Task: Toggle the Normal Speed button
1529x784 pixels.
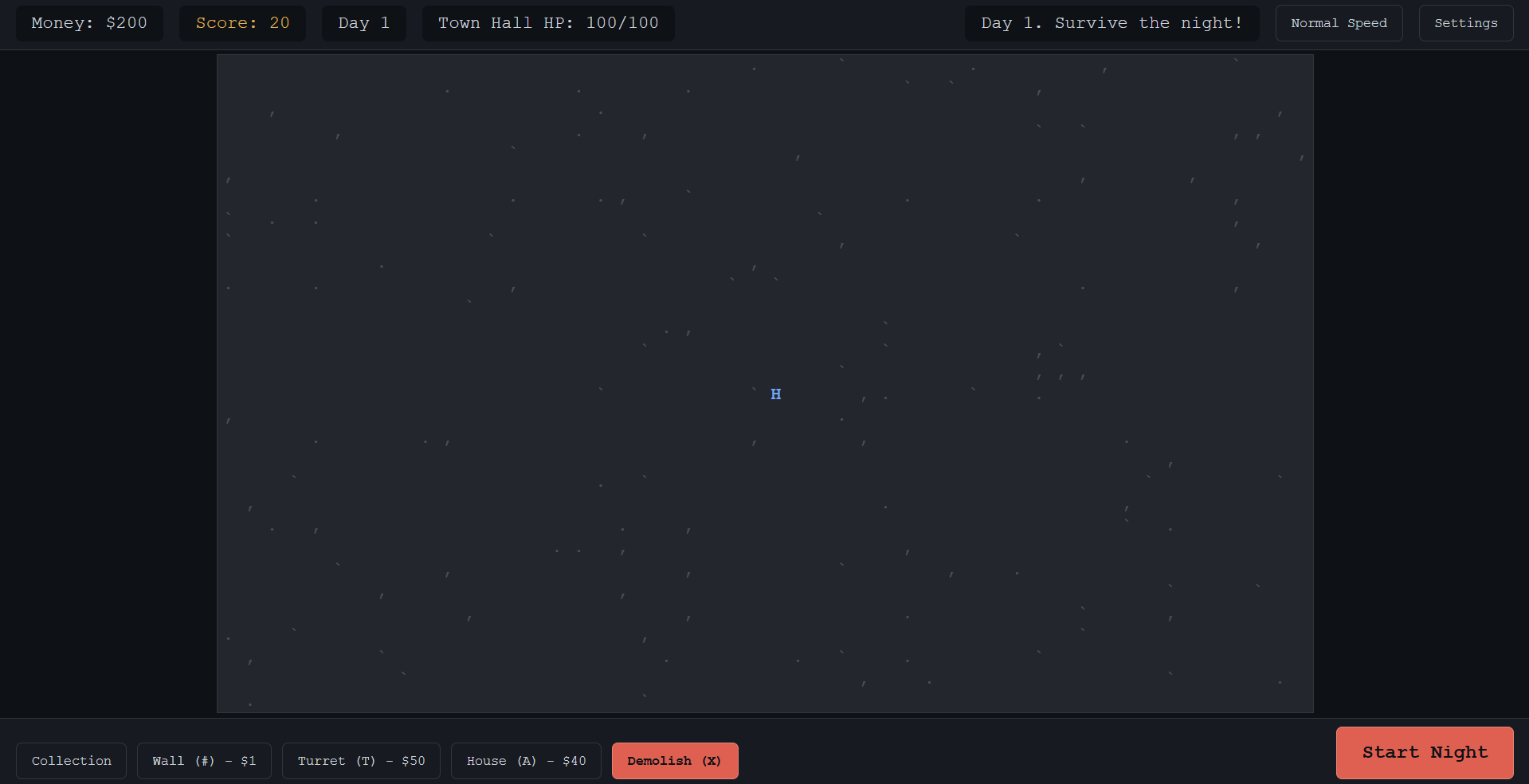Action: 1339,23
